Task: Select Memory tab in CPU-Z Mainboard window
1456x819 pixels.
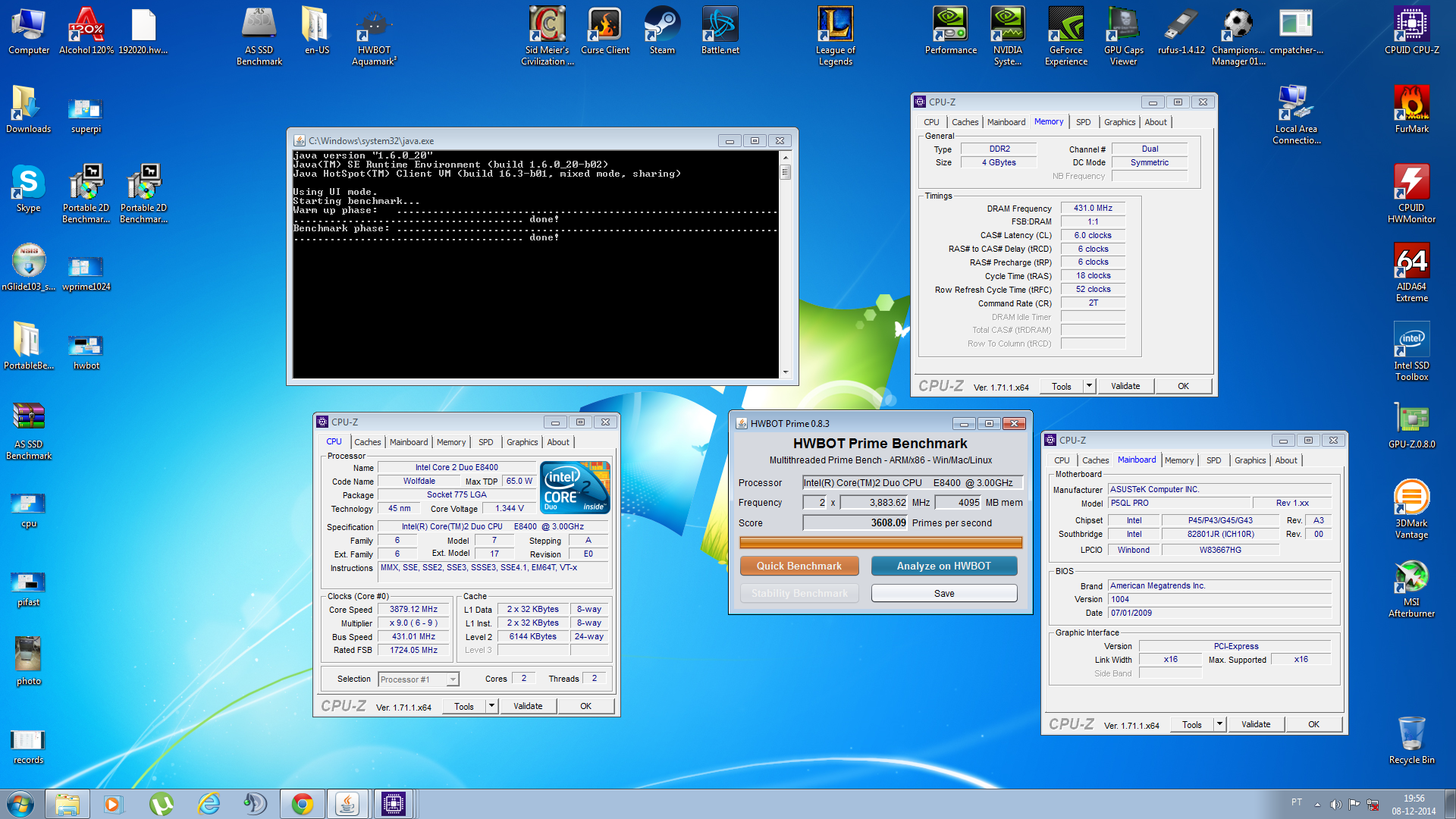Action: (1178, 460)
